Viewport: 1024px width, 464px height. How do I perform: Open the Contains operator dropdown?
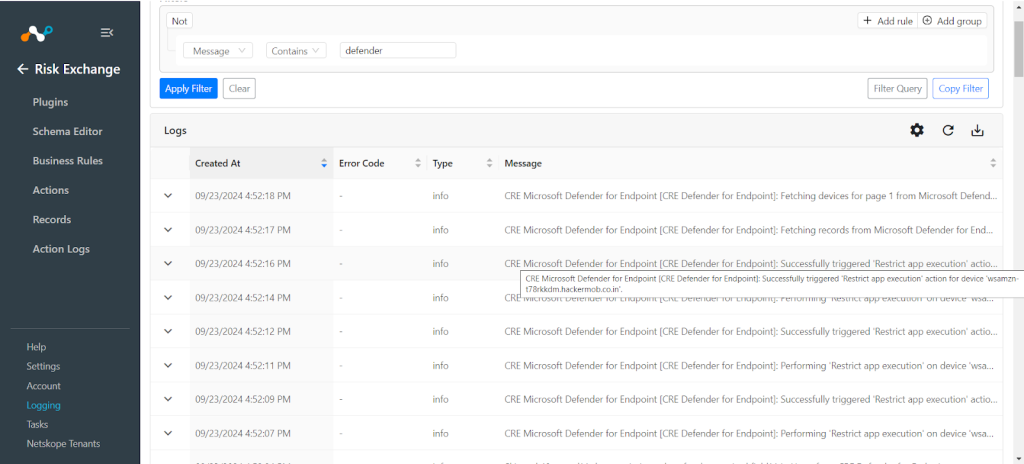[296, 50]
